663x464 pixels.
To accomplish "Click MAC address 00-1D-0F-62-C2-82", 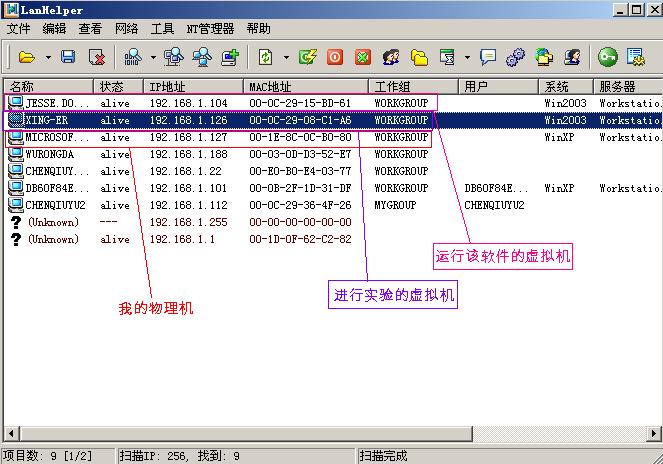I will coord(300,239).
